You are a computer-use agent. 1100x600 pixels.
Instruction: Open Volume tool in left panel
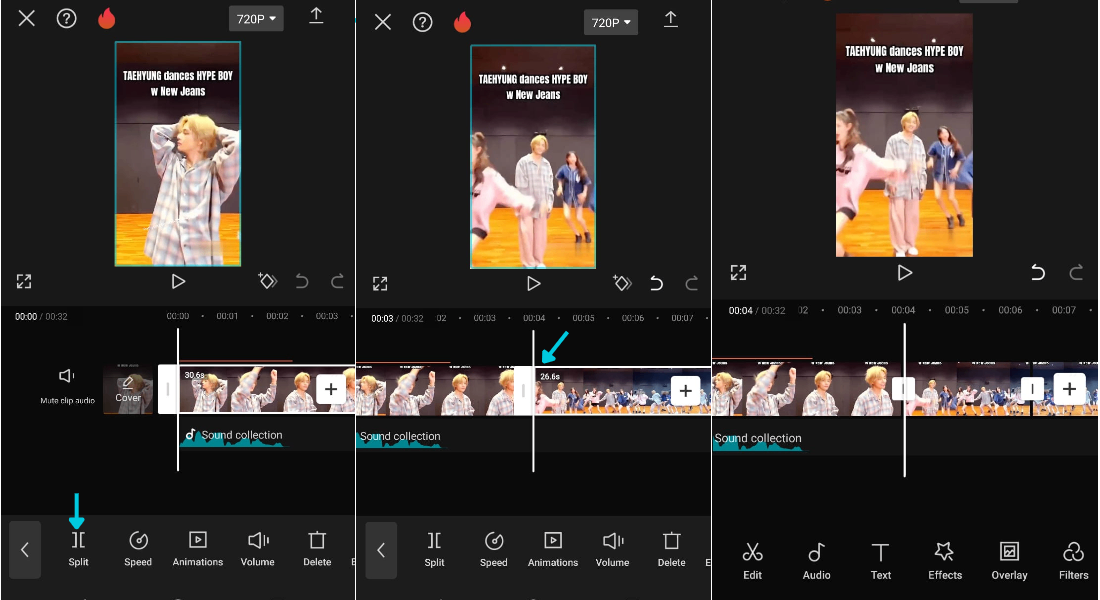[x=257, y=549]
